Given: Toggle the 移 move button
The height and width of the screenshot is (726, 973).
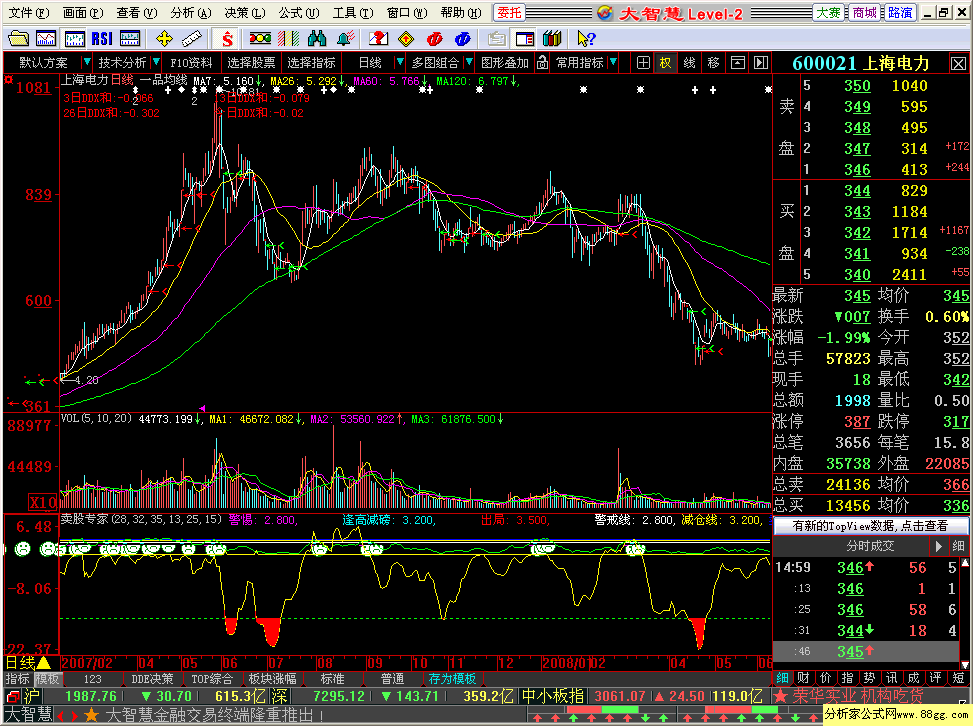Looking at the screenshot, I should pos(714,63).
